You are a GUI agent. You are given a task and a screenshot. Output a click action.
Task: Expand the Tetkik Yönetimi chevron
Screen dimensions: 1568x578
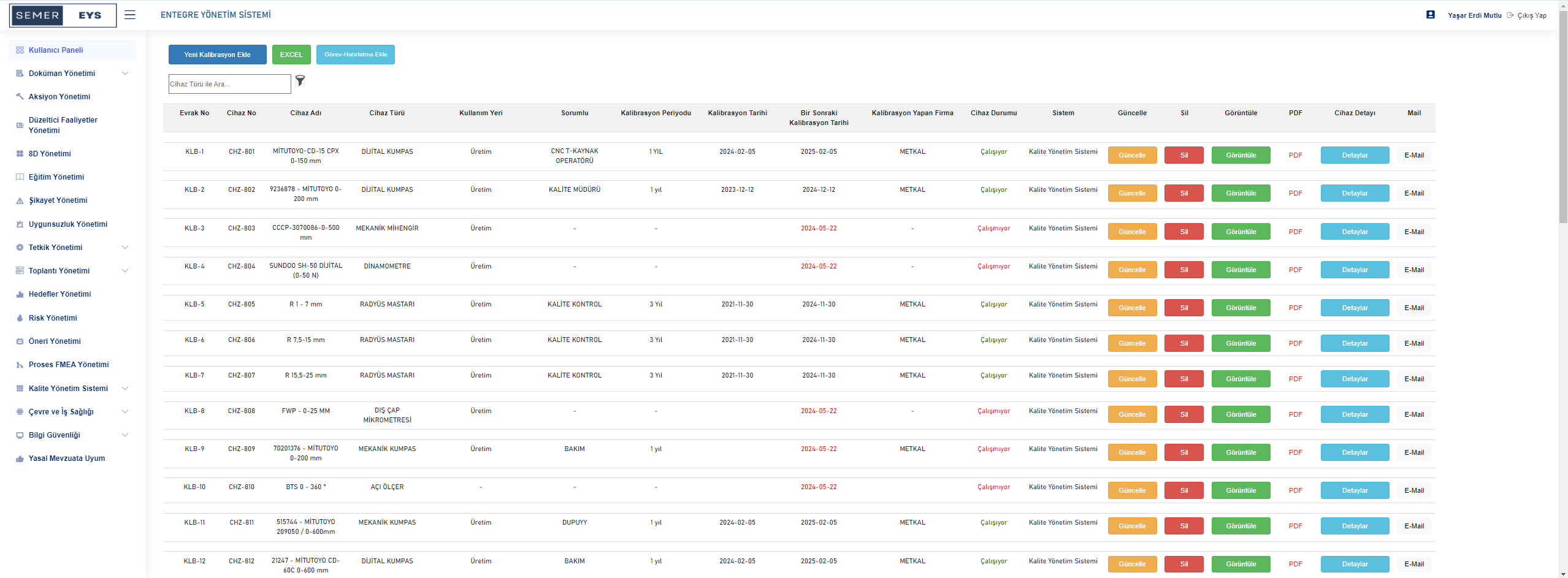pyautogui.click(x=125, y=248)
